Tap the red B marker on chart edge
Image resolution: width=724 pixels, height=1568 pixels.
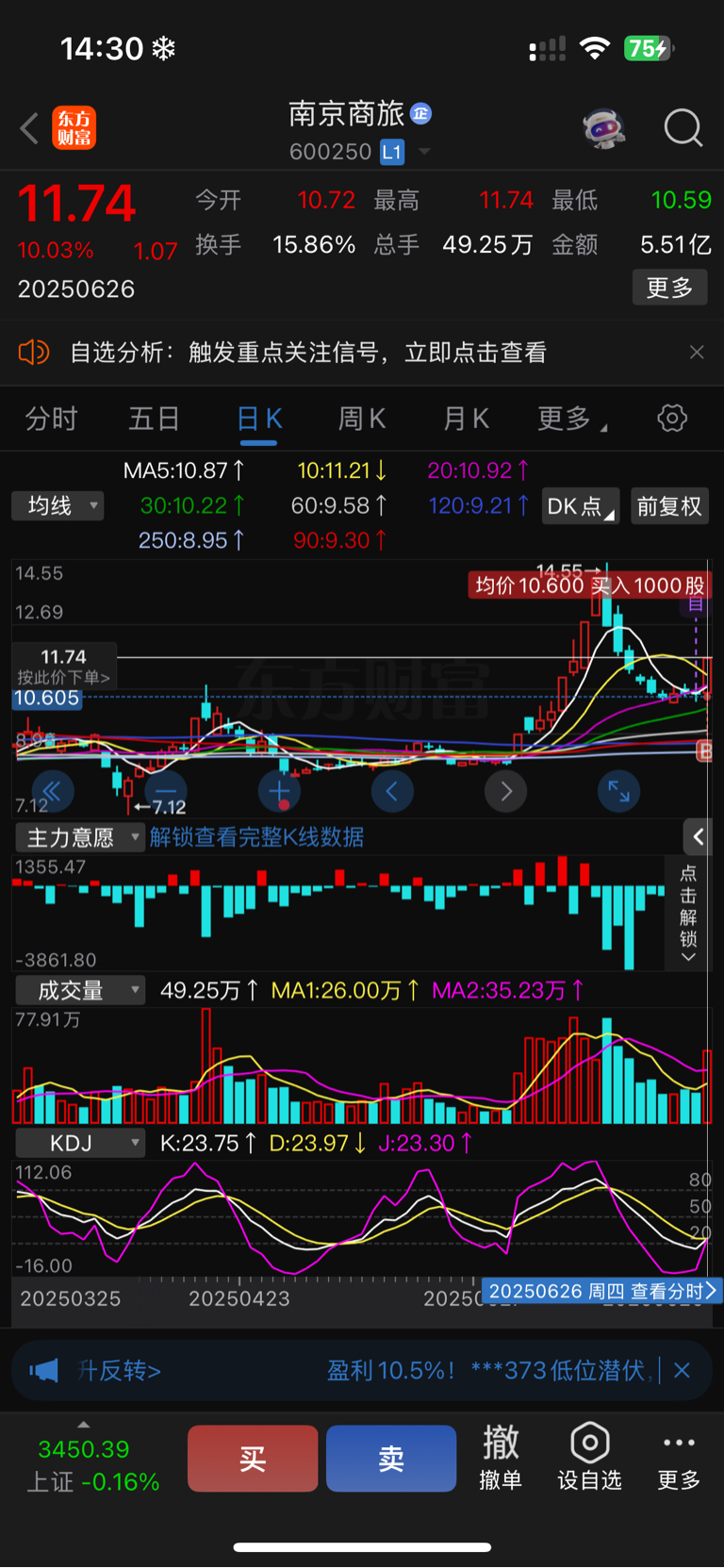tap(703, 751)
